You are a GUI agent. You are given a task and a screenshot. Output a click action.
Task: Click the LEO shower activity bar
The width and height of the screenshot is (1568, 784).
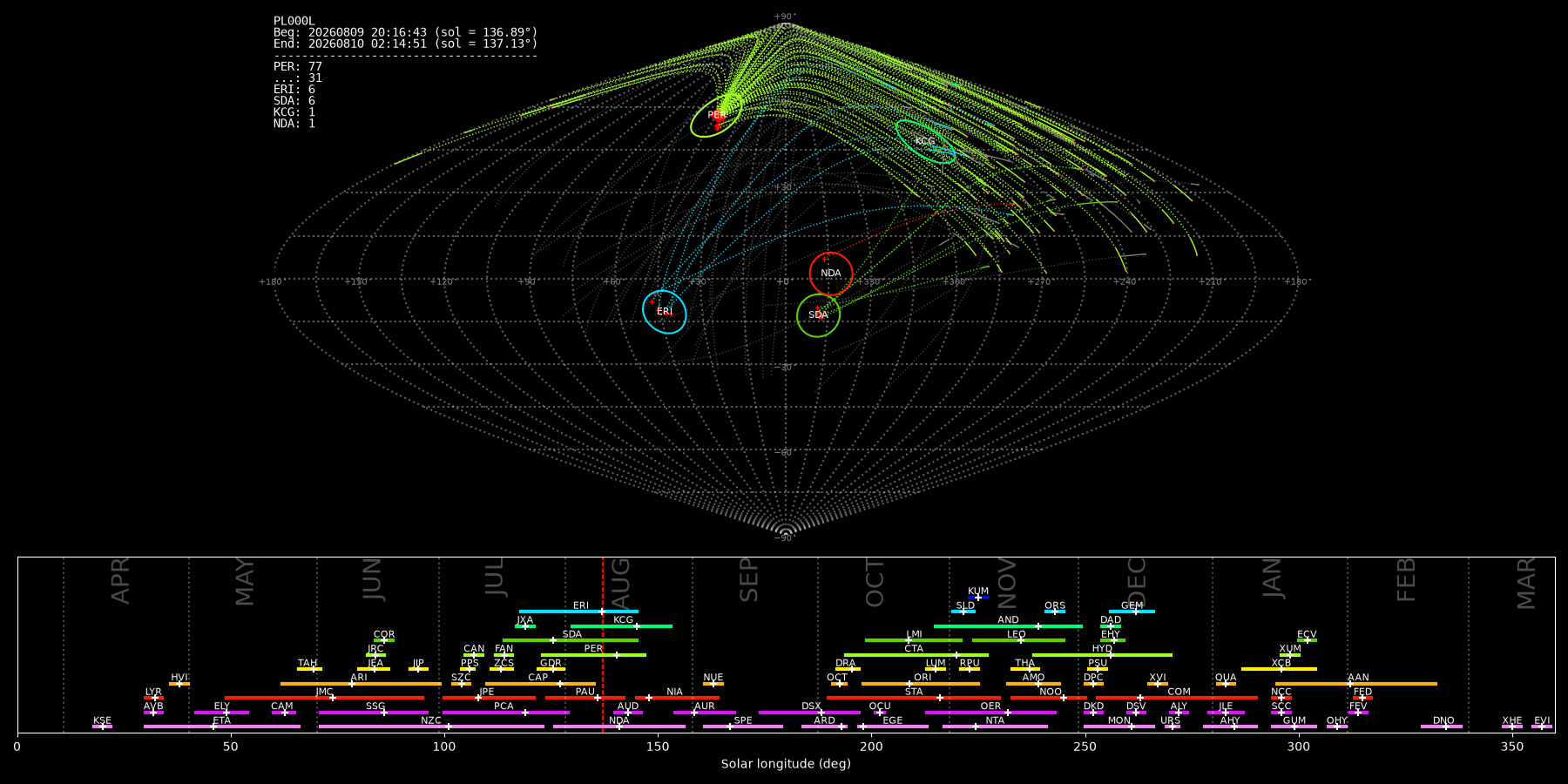(x=1018, y=640)
